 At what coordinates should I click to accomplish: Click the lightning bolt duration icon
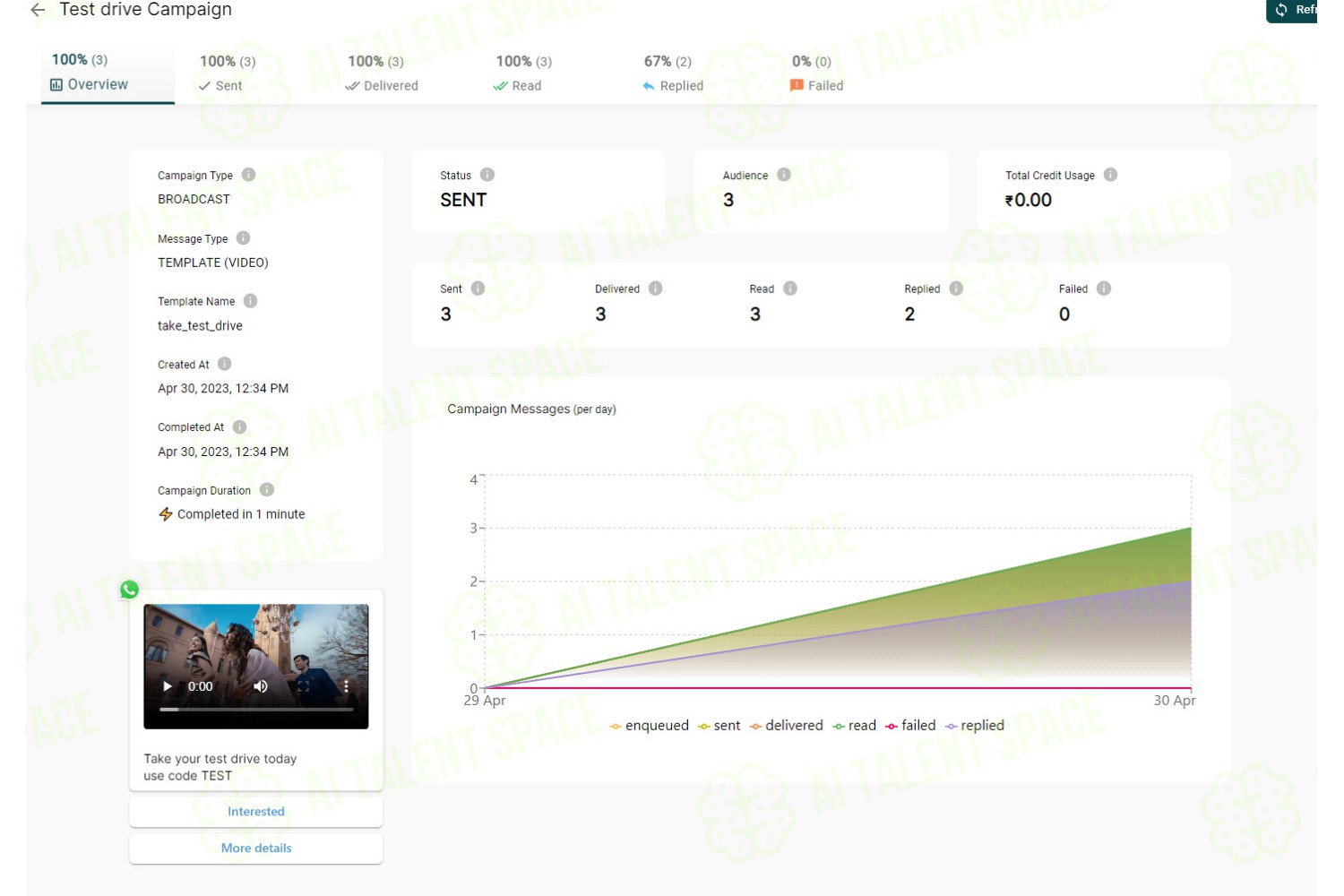166,514
